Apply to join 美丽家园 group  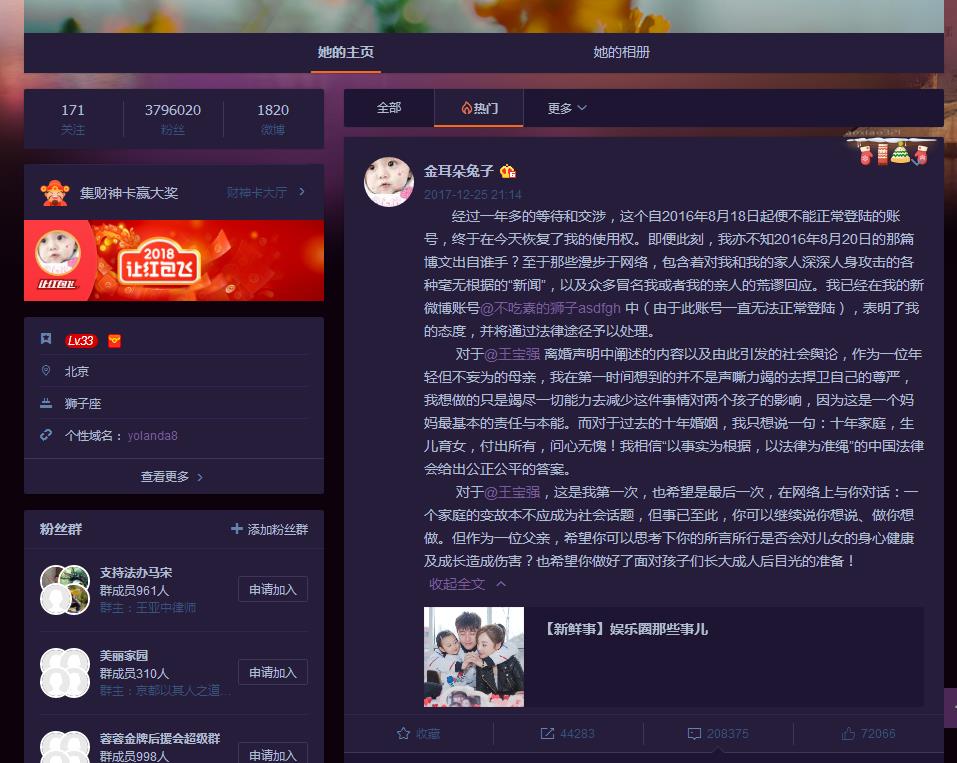click(273, 672)
